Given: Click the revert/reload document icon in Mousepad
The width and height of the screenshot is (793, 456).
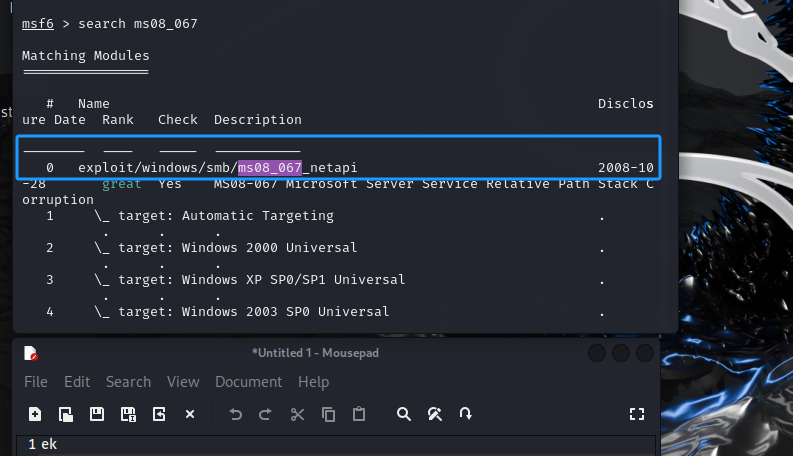Looking at the screenshot, I should (x=159, y=415).
